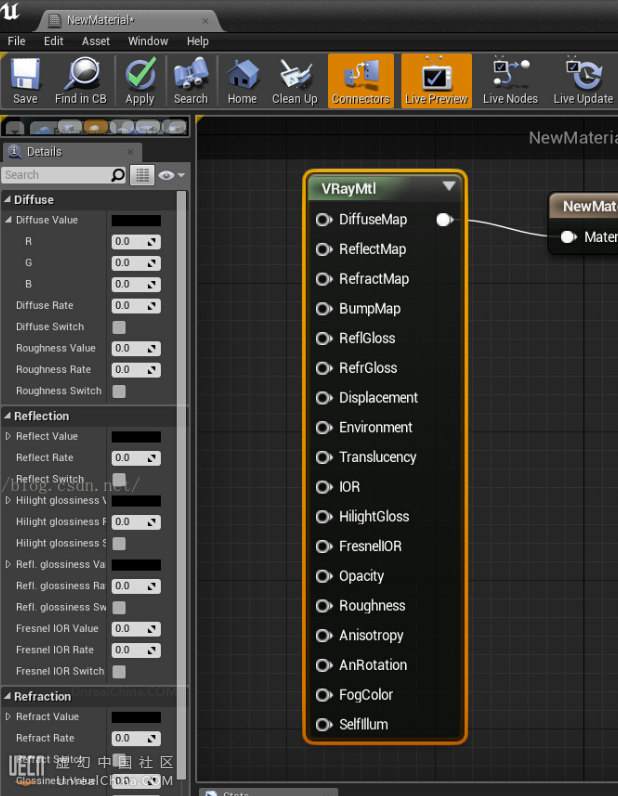Open the Window menu
The height and width of the screenshot is (796, 618).
pos(148,41)
